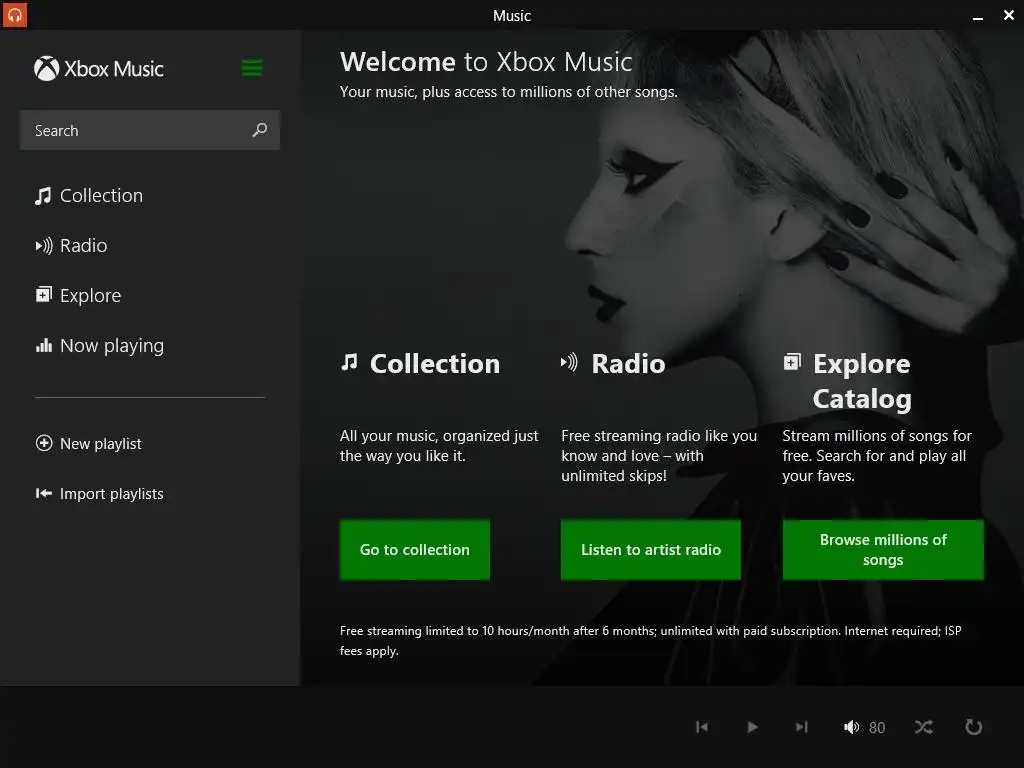Click the circled plus icon for New playlist
The height and width of the screenshot is (768, 1024).
click(44, 443)
